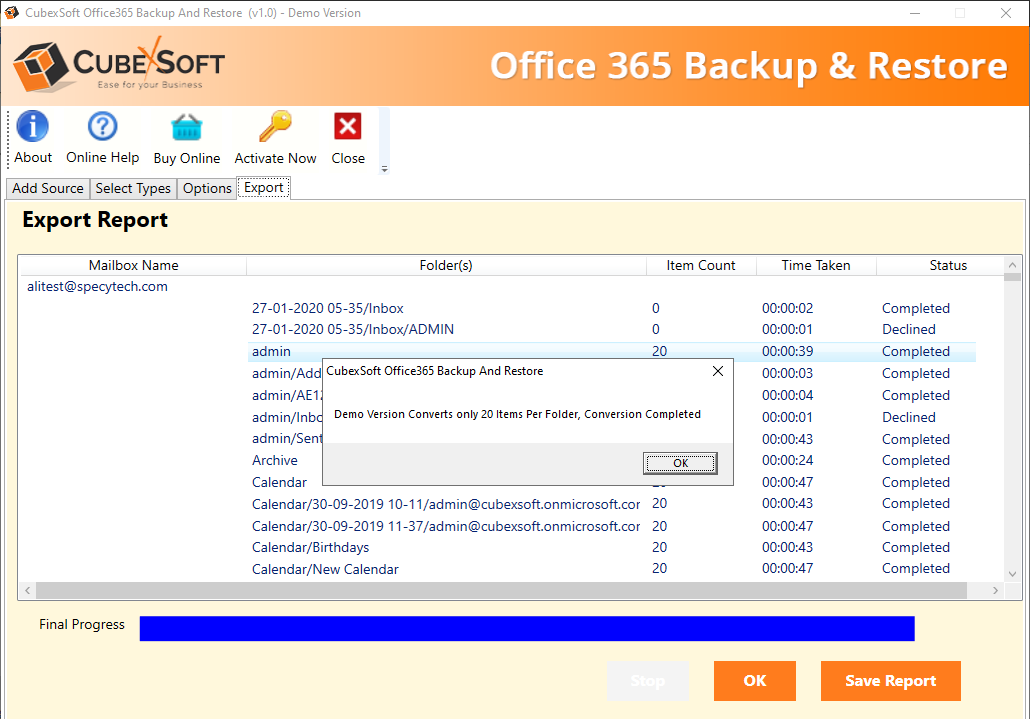Switch to the Add Source tab

tap(47, 188)
